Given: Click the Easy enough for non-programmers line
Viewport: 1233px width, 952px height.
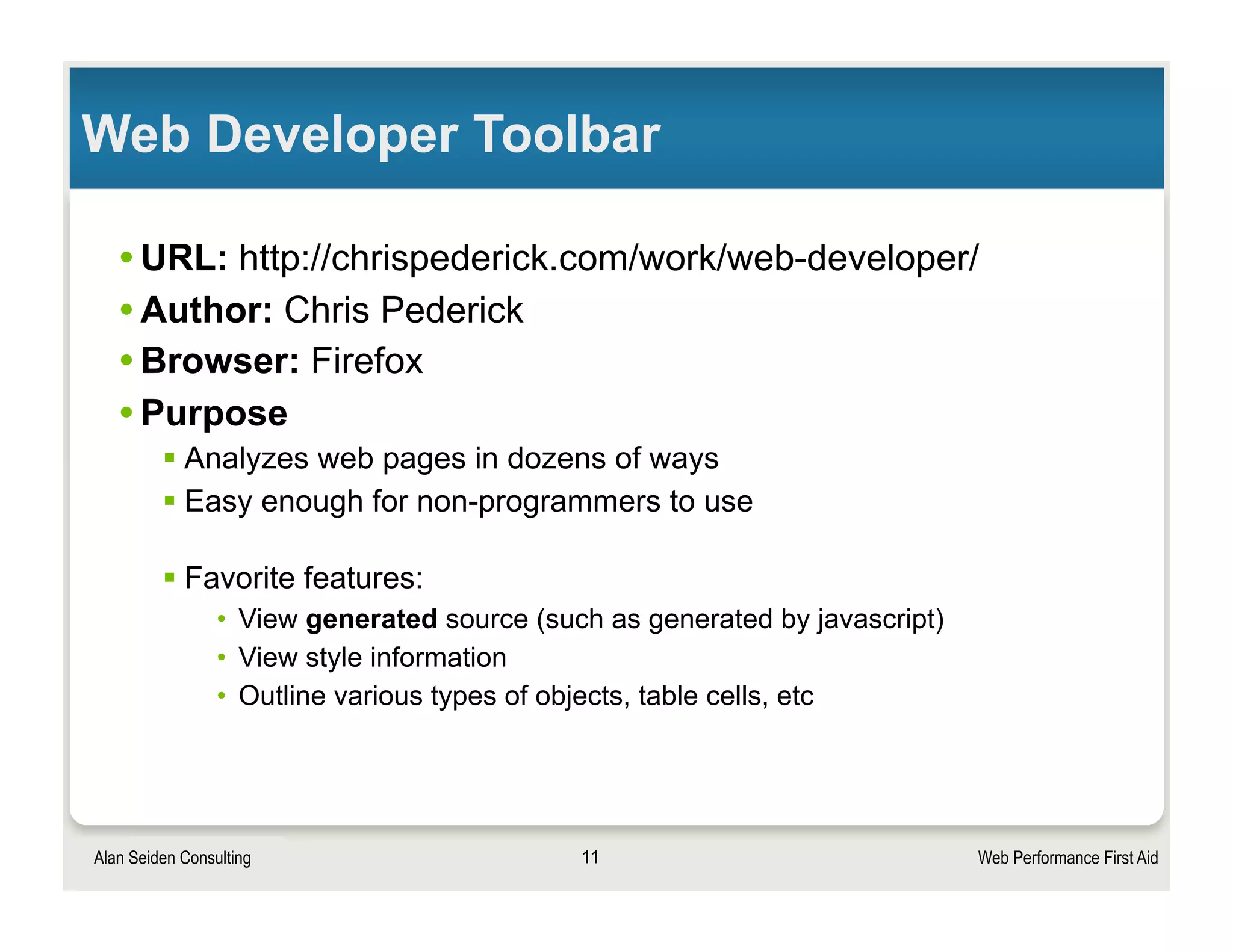Looking at the screenshot, I should click(468, 501).
